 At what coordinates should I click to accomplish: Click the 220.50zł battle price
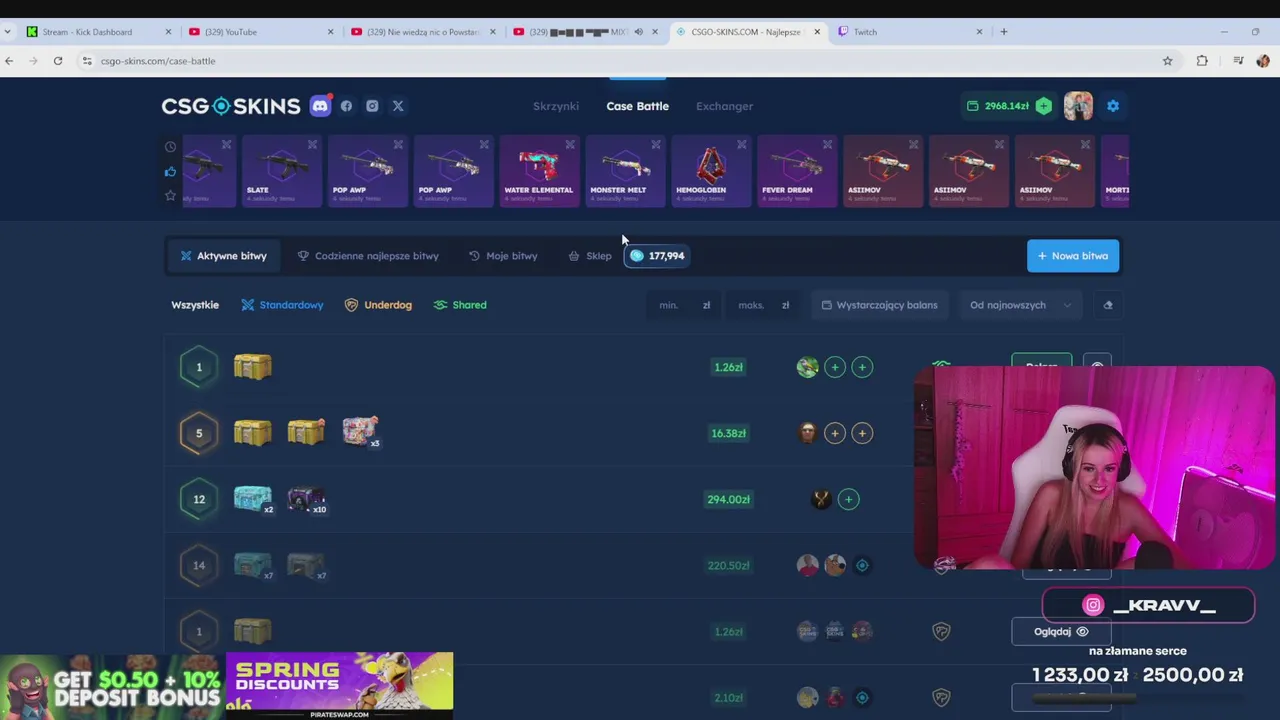click(x=728, y=565)
